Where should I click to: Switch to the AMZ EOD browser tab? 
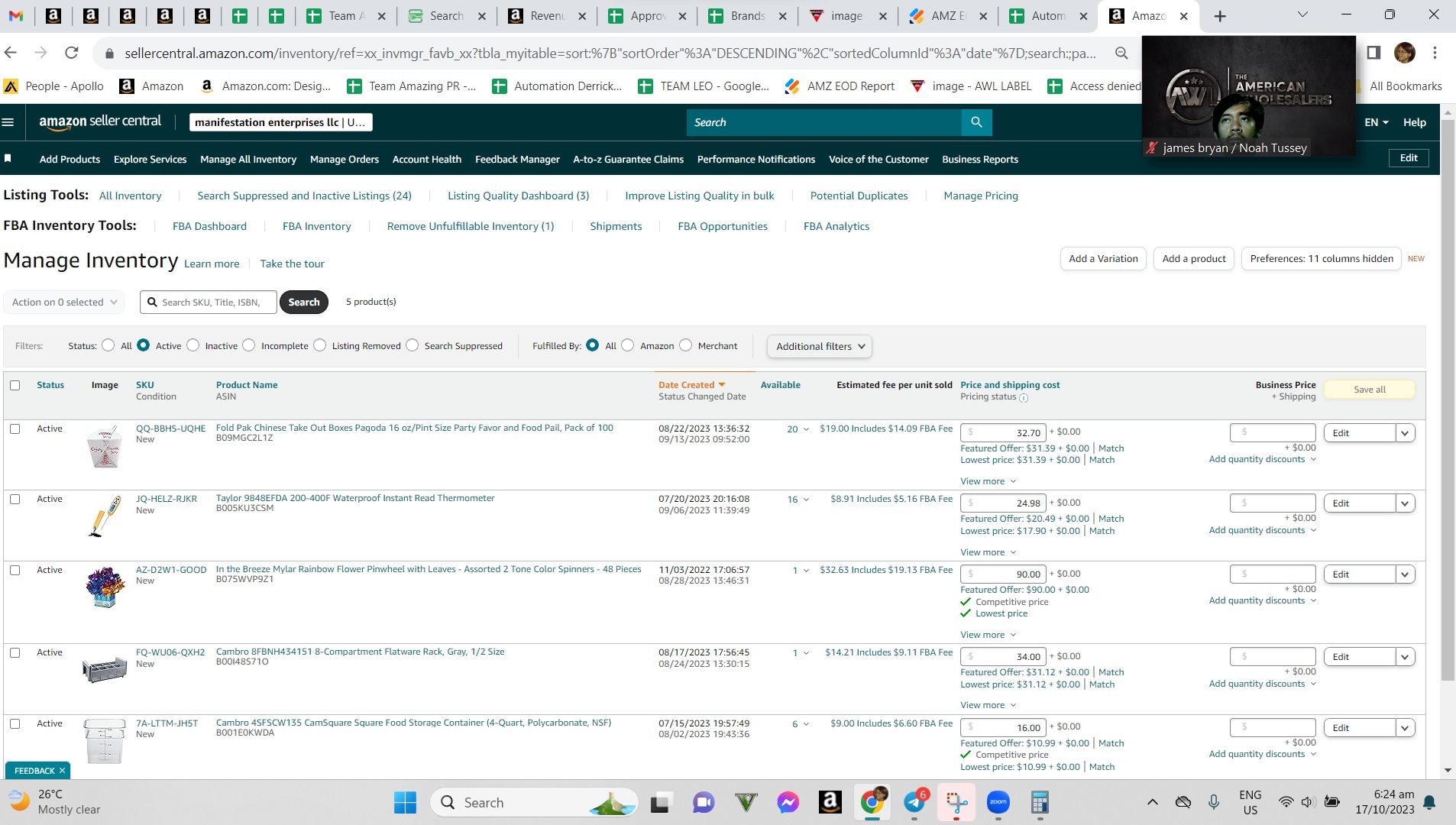948,16
